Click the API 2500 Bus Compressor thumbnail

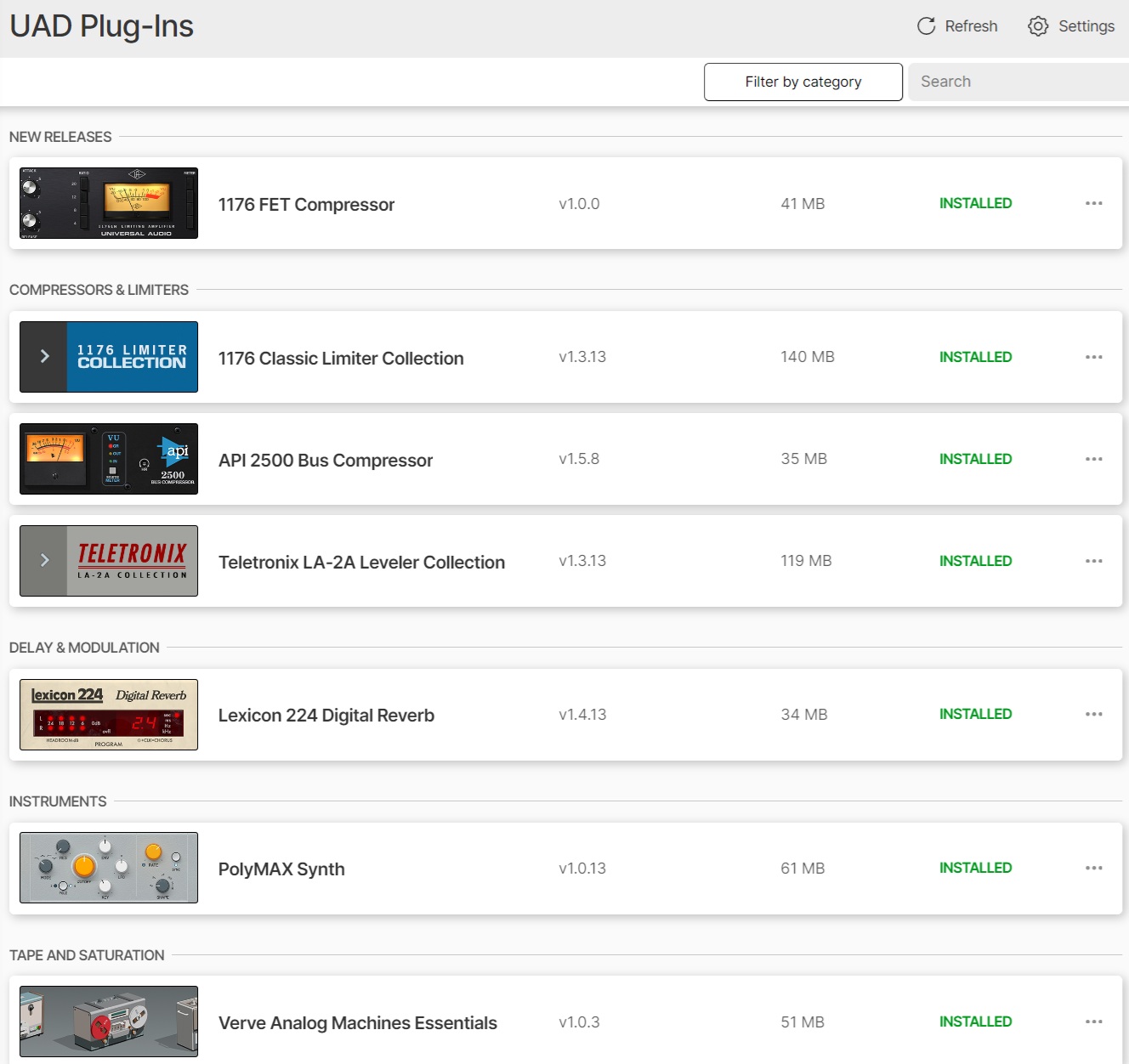click(109, 459)
